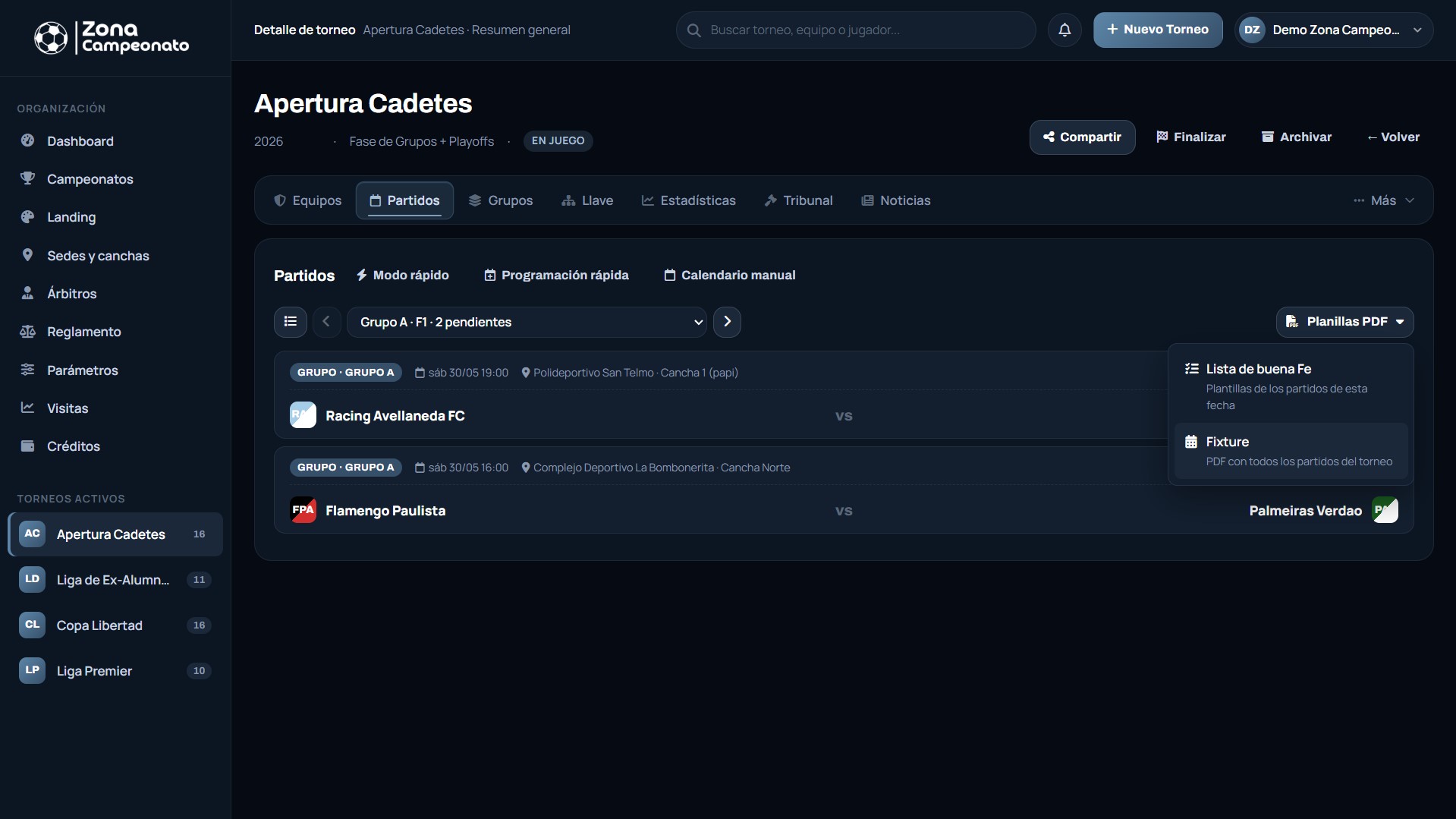Screen dimensions: 1456x819
Task: Open the Demo Zona Campeonato account menu
Action: pos(1334,30)
